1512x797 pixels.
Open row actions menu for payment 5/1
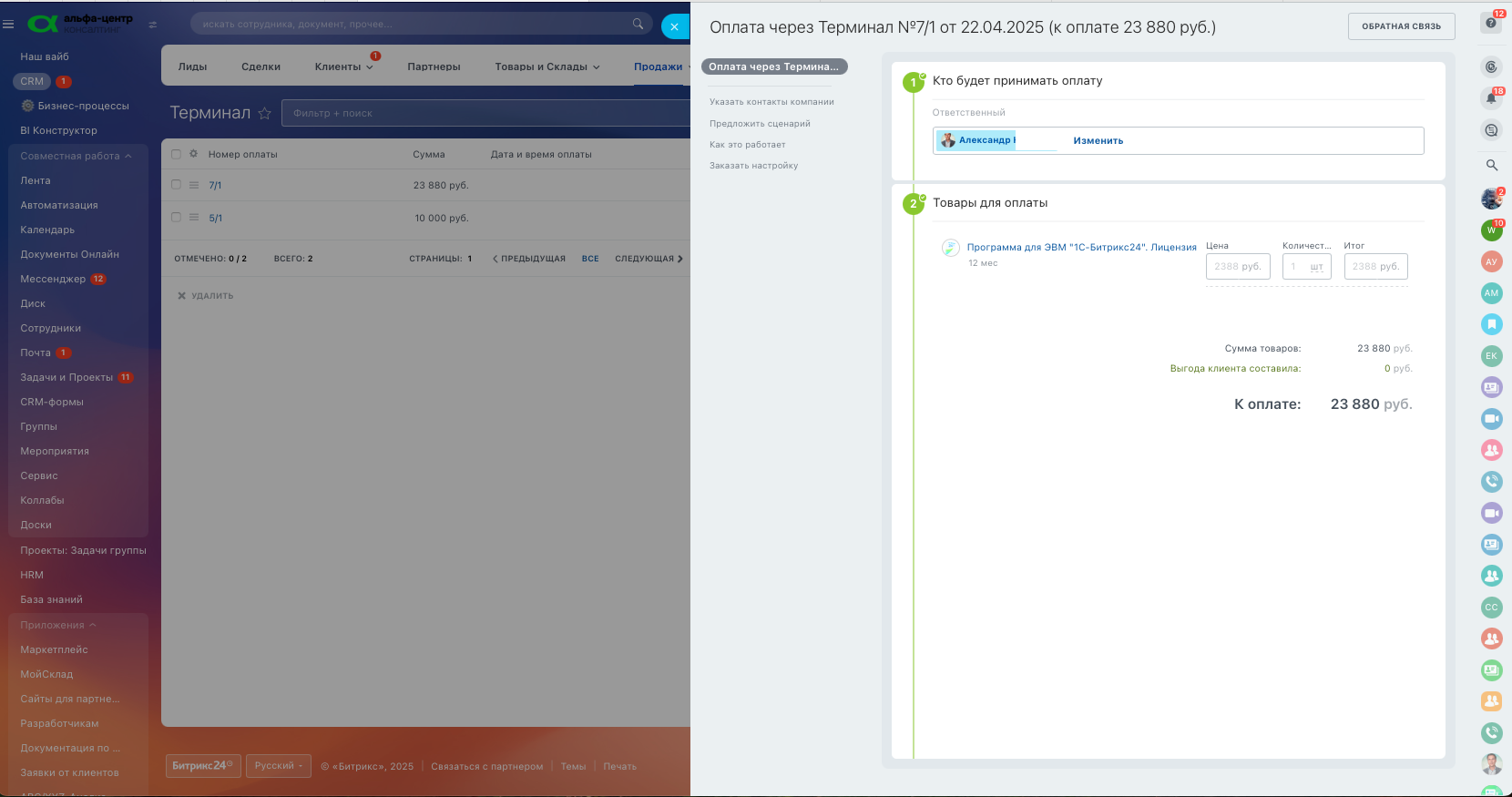[194, 218]
